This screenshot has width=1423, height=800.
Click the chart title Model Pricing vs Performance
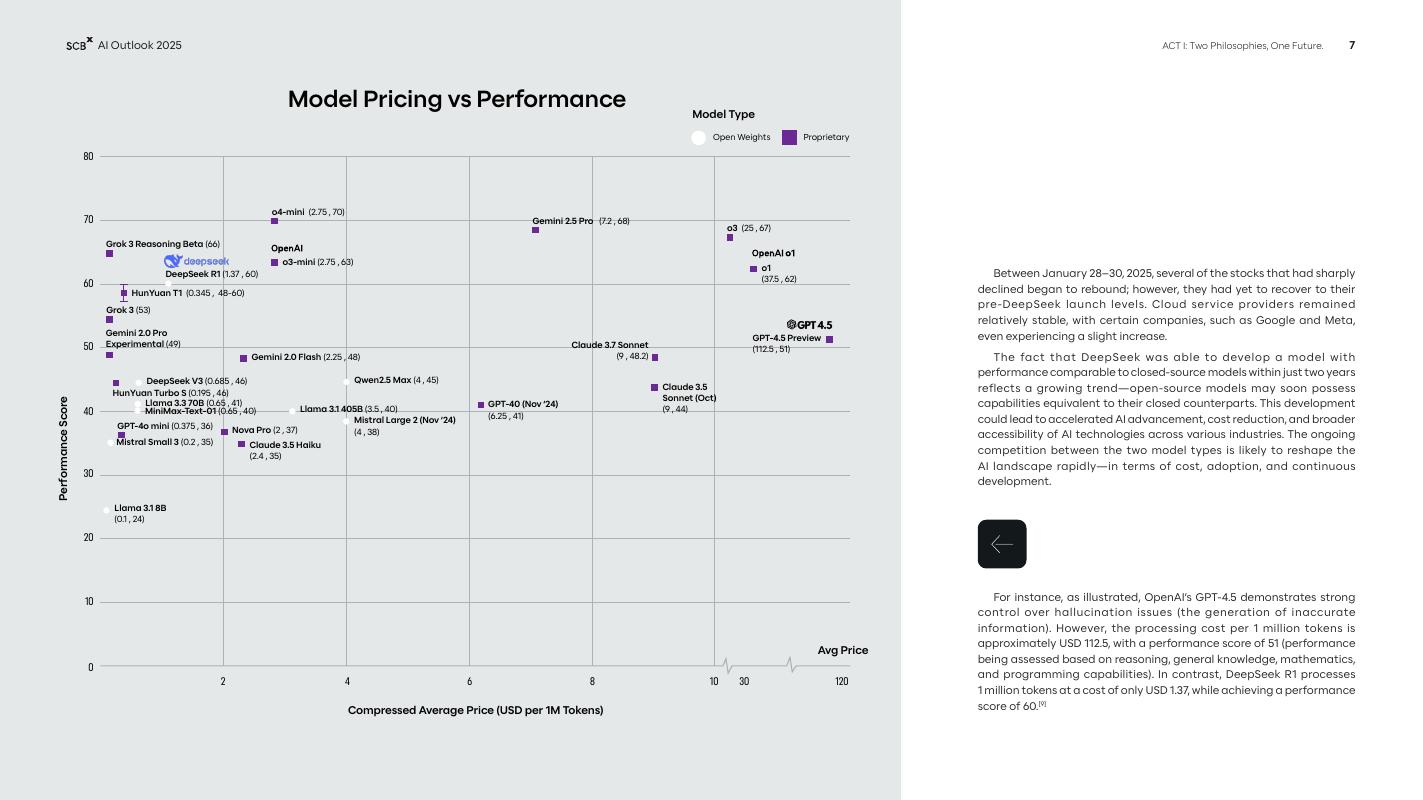point(456,99)
